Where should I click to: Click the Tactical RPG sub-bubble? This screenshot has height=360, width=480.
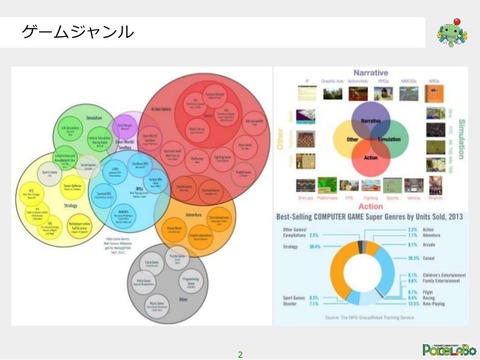pos(104,195)
